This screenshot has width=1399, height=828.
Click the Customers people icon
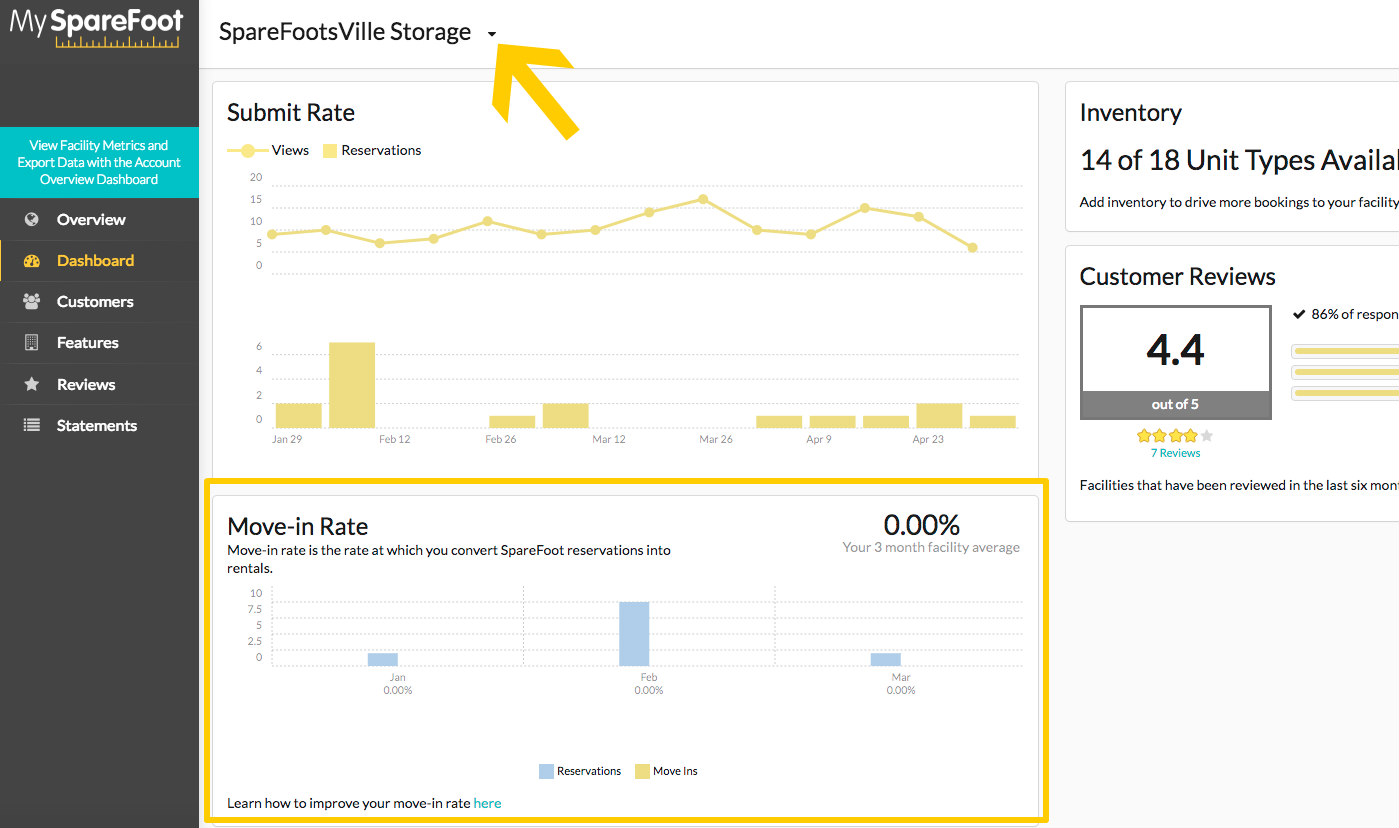coord(32,301)
